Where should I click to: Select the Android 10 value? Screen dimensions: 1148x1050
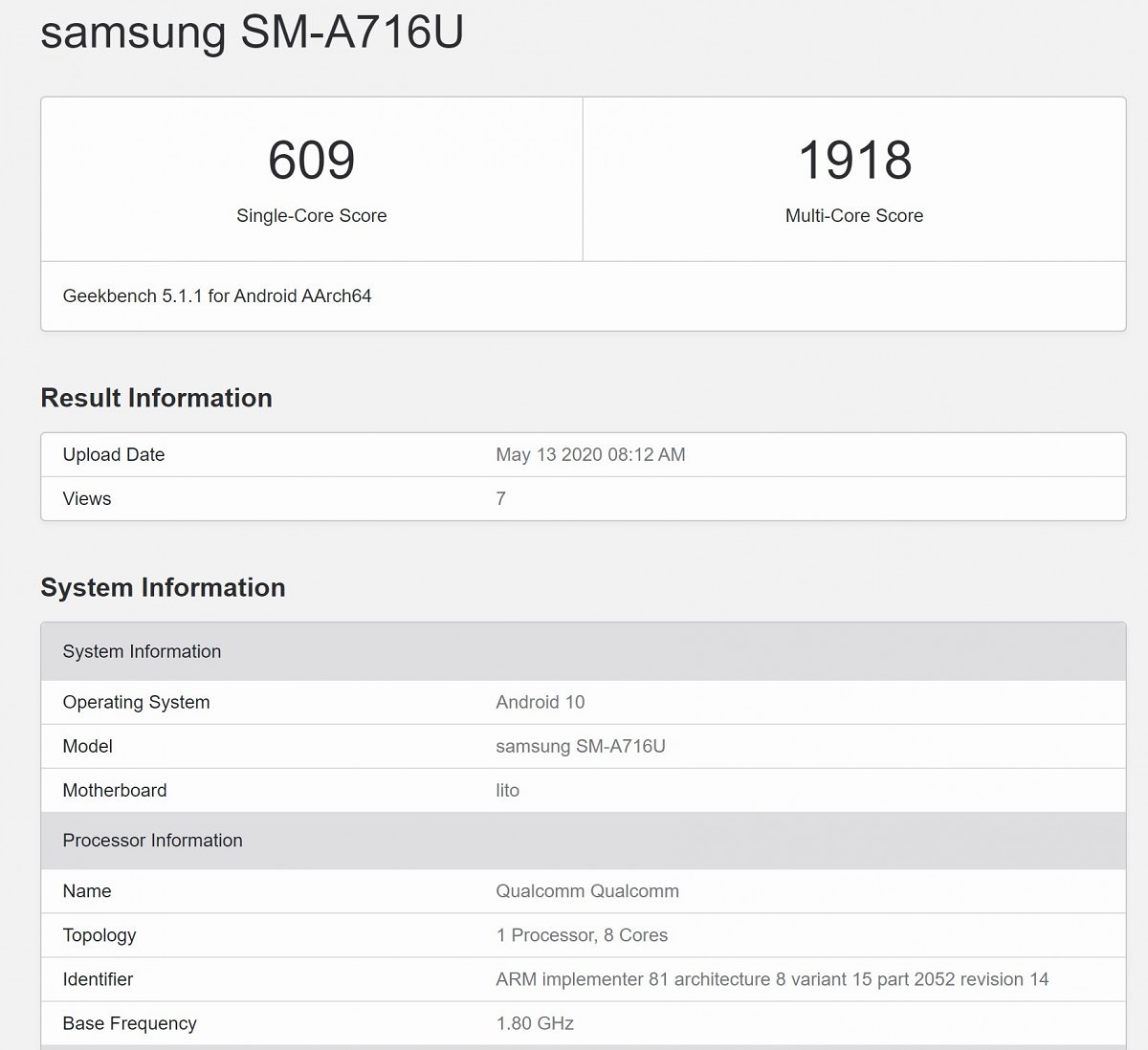[541, 702]
